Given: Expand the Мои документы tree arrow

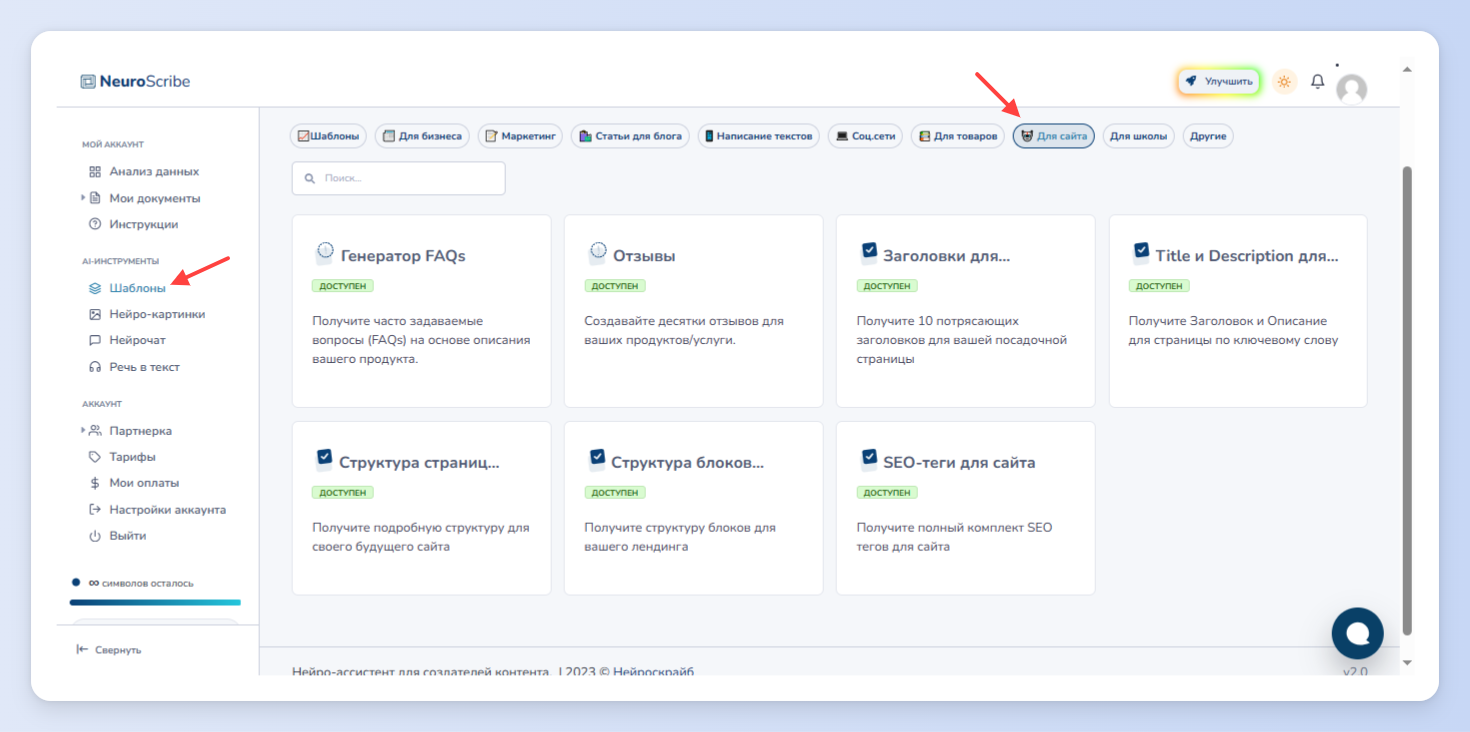Looking at the screenshot, I should (83, 198).
